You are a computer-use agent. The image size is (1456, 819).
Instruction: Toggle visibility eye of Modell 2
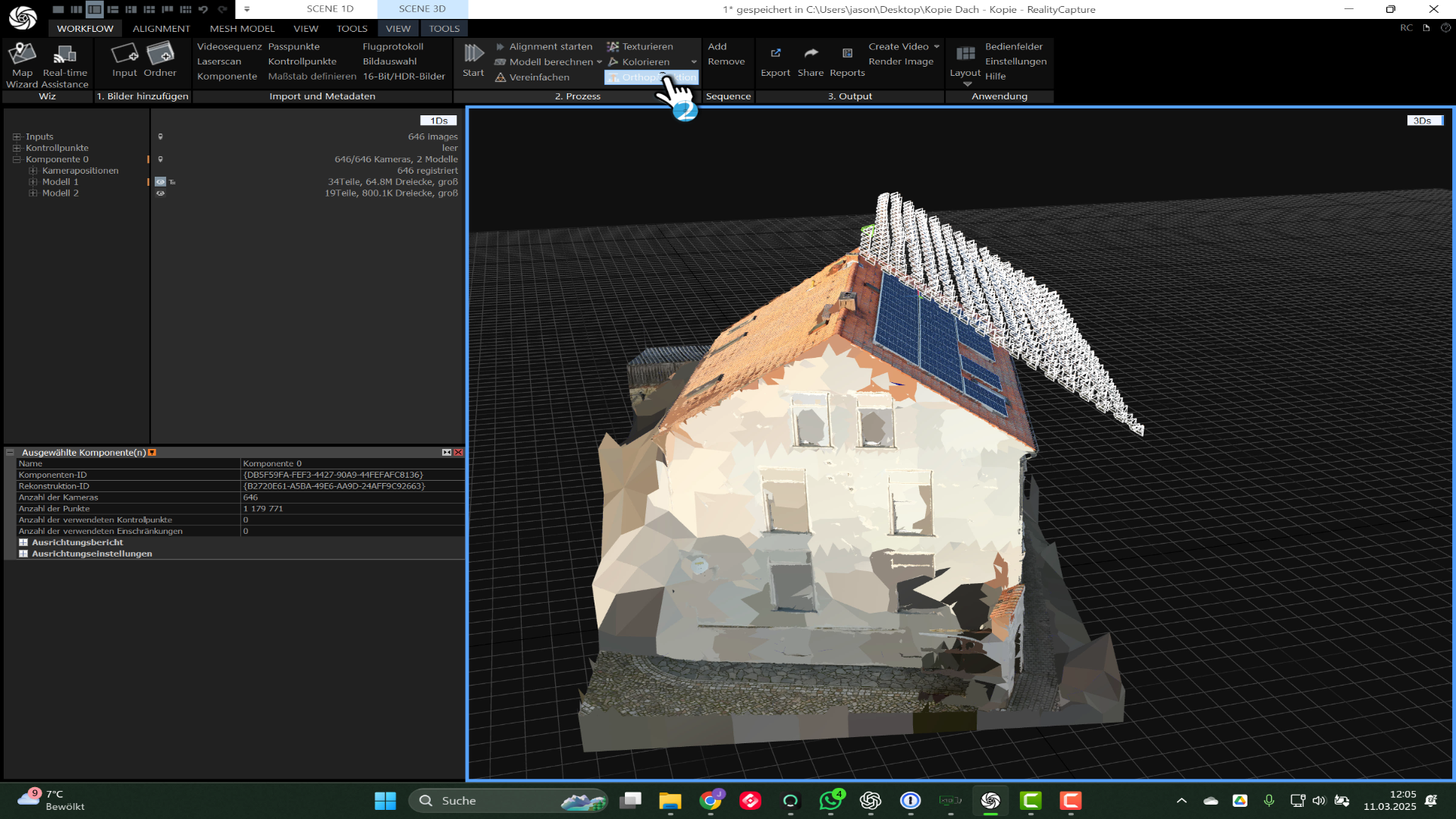click(x=160, y=193)
